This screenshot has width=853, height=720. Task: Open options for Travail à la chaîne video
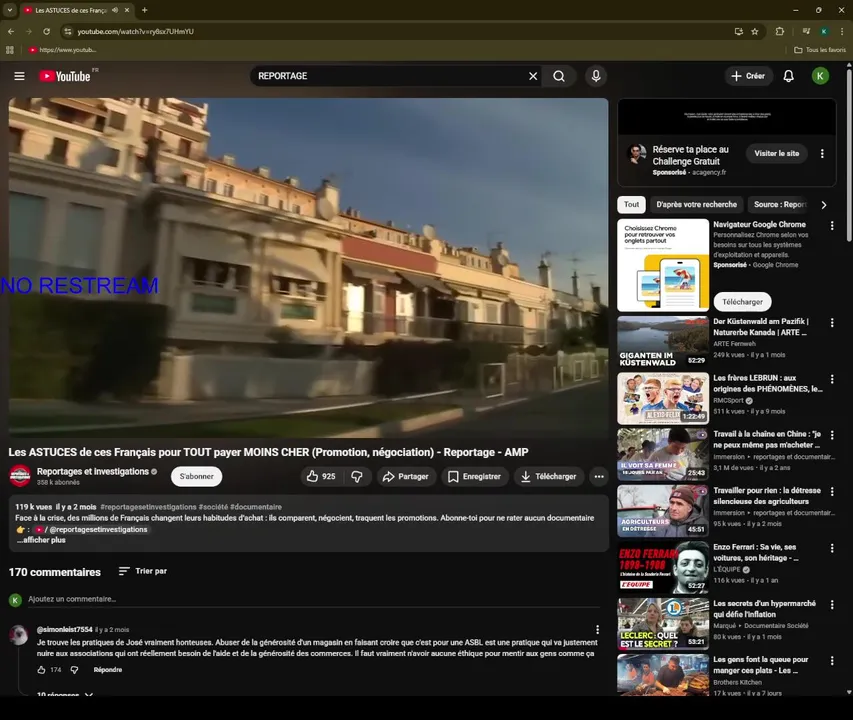[832, 435]
